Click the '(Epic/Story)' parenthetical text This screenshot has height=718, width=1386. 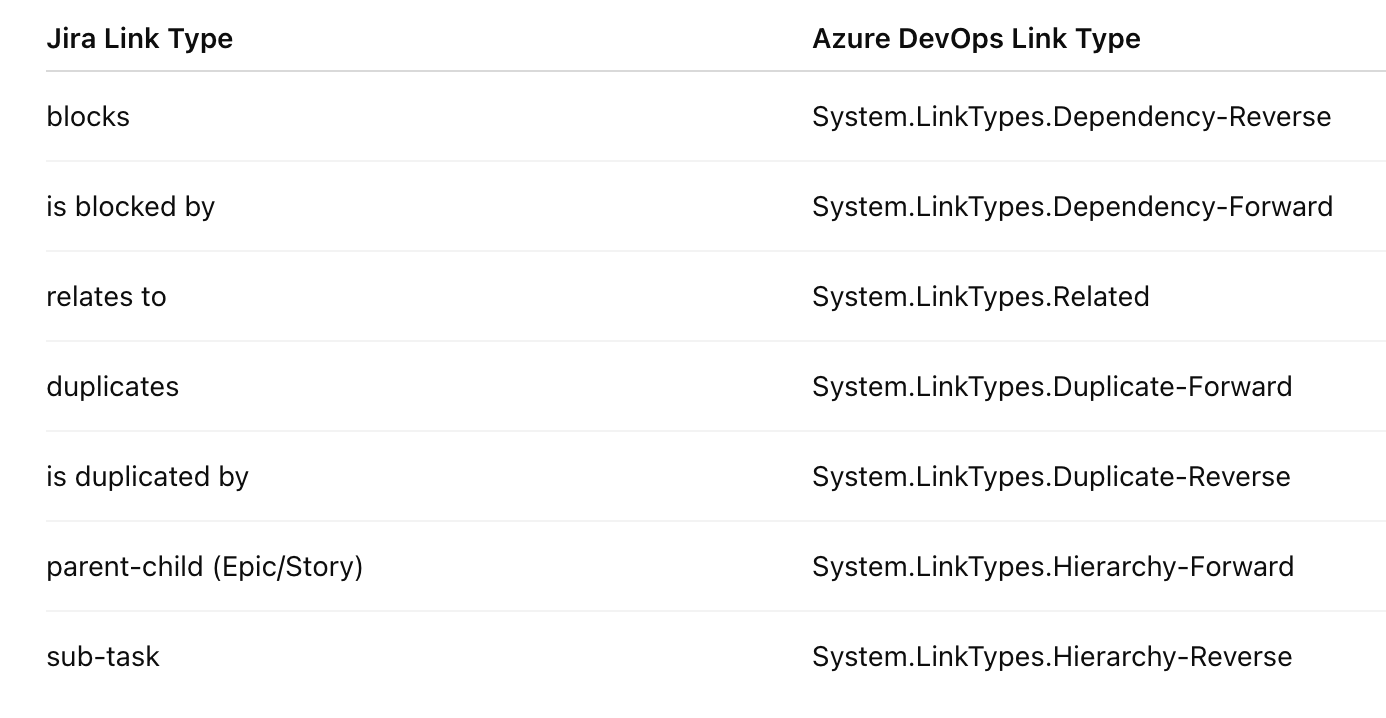point(287,567)
